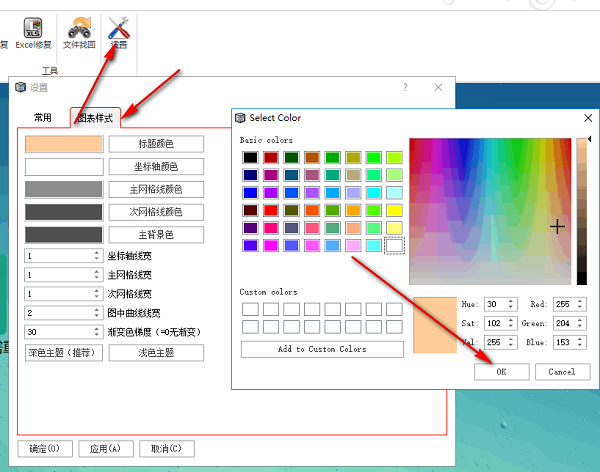600x472 pixels.
Task: Click Cancel in Select Color dialog
Action: coord(562,372)
